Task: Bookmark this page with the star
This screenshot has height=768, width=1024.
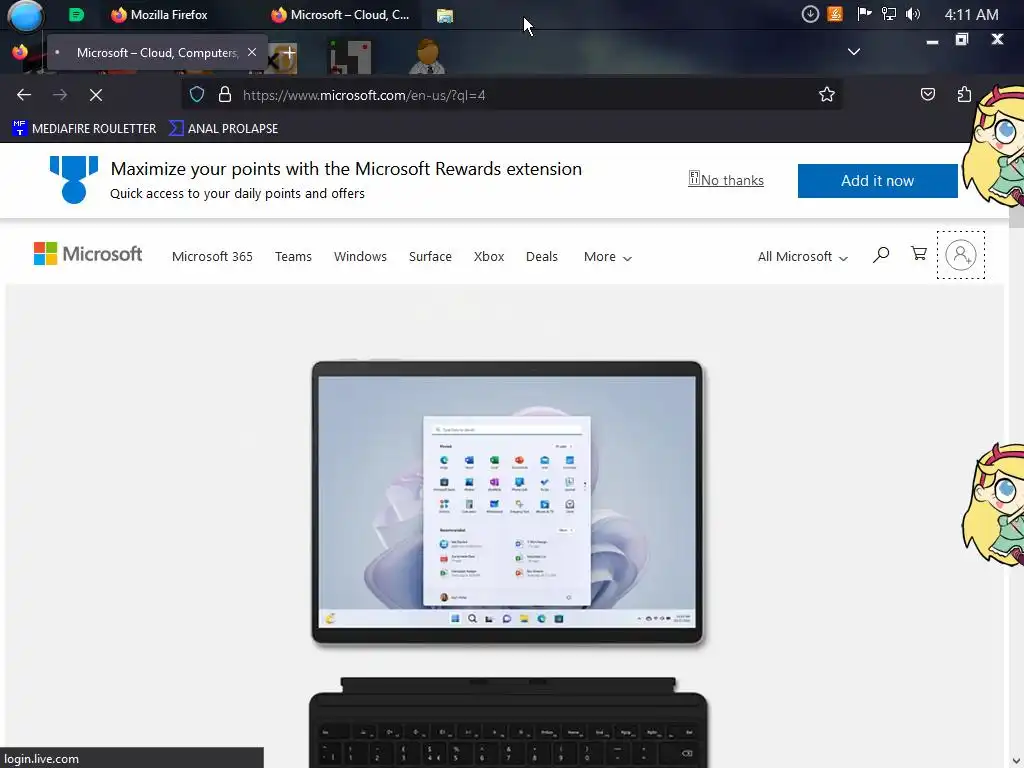Action: click(x=827, y=95)
